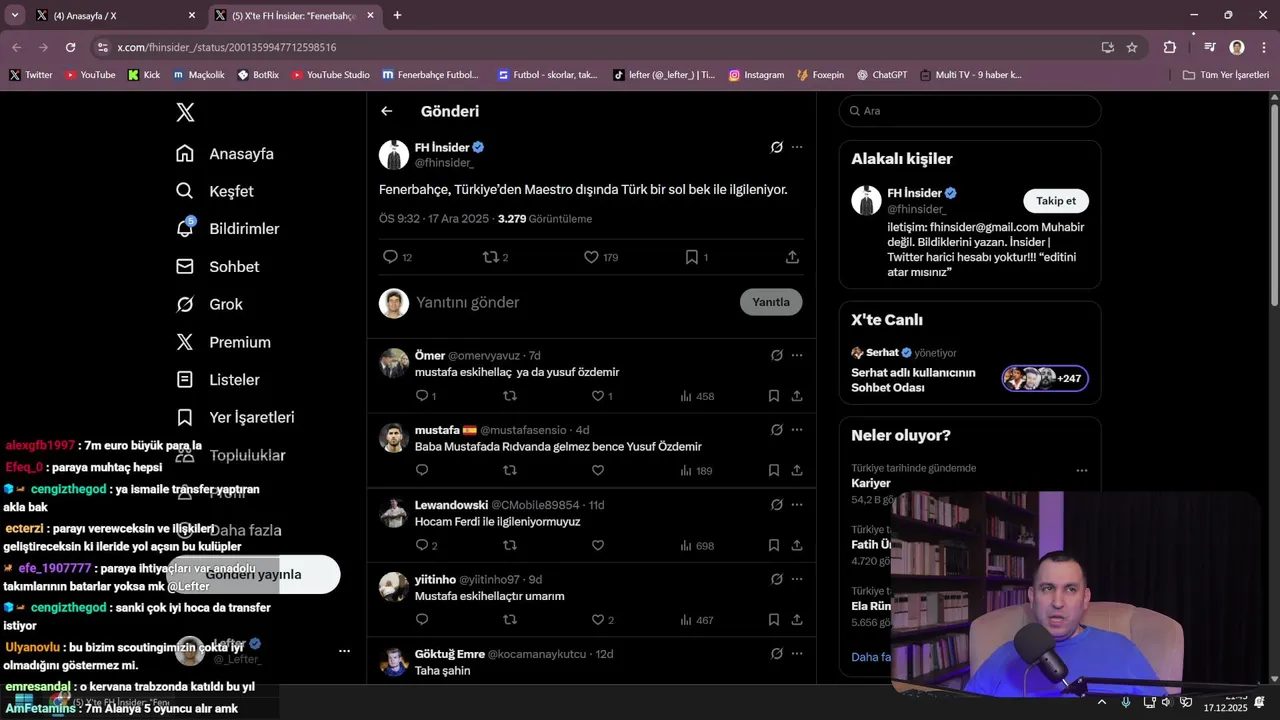Share the FH İnsider post
Image resolution: width=1280 pixels, height=720 pixels.
click(x=792, y=257)
